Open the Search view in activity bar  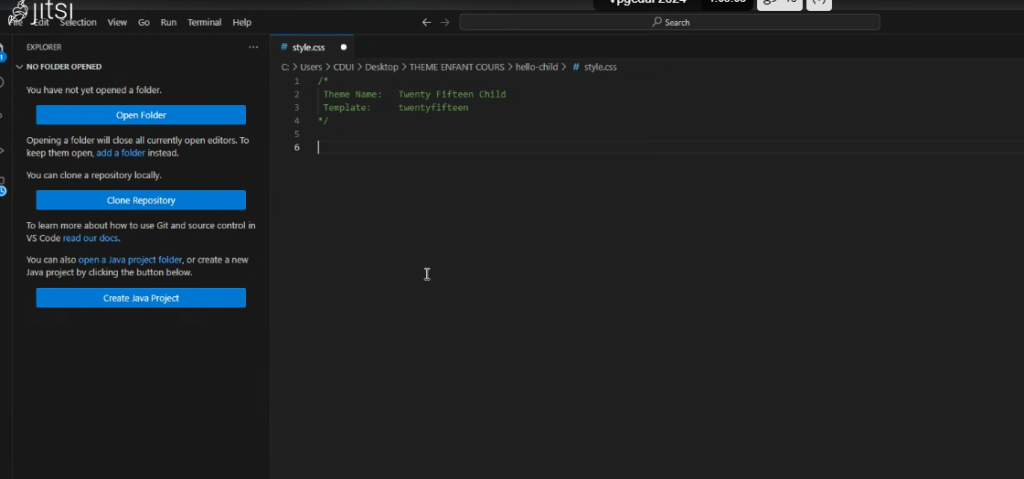pos(4,82)
